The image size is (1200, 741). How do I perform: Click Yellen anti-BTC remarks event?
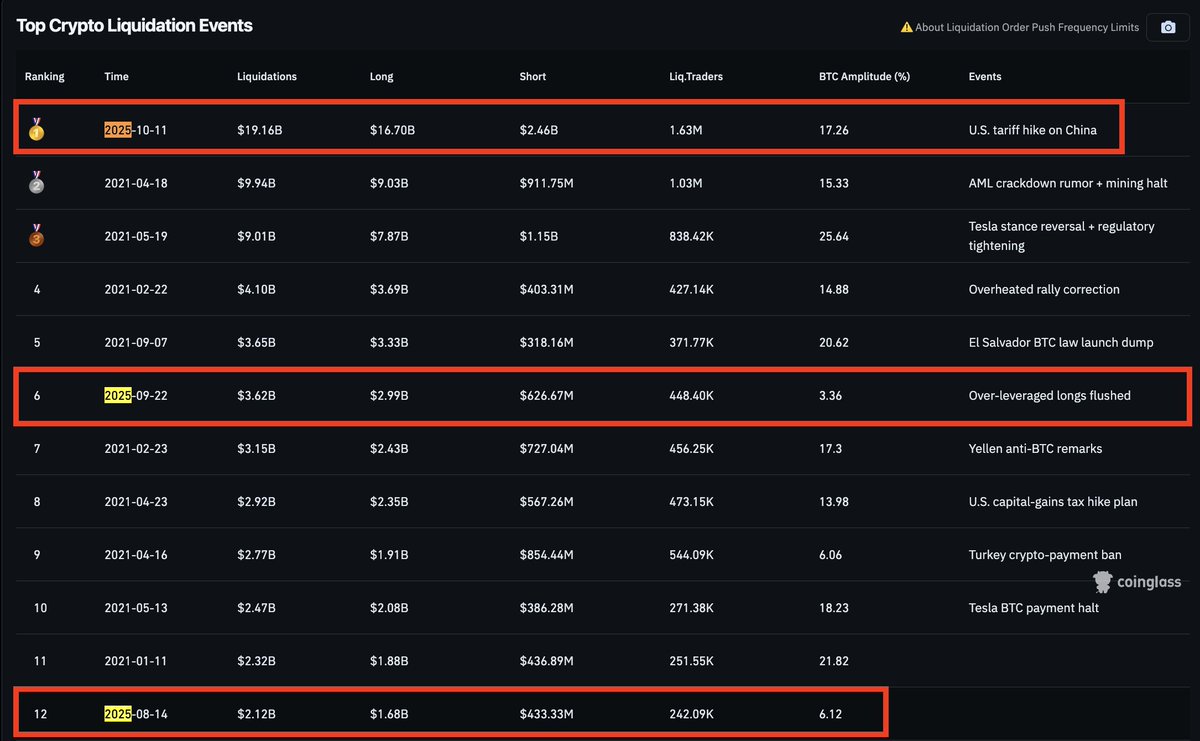[1036, 448]
